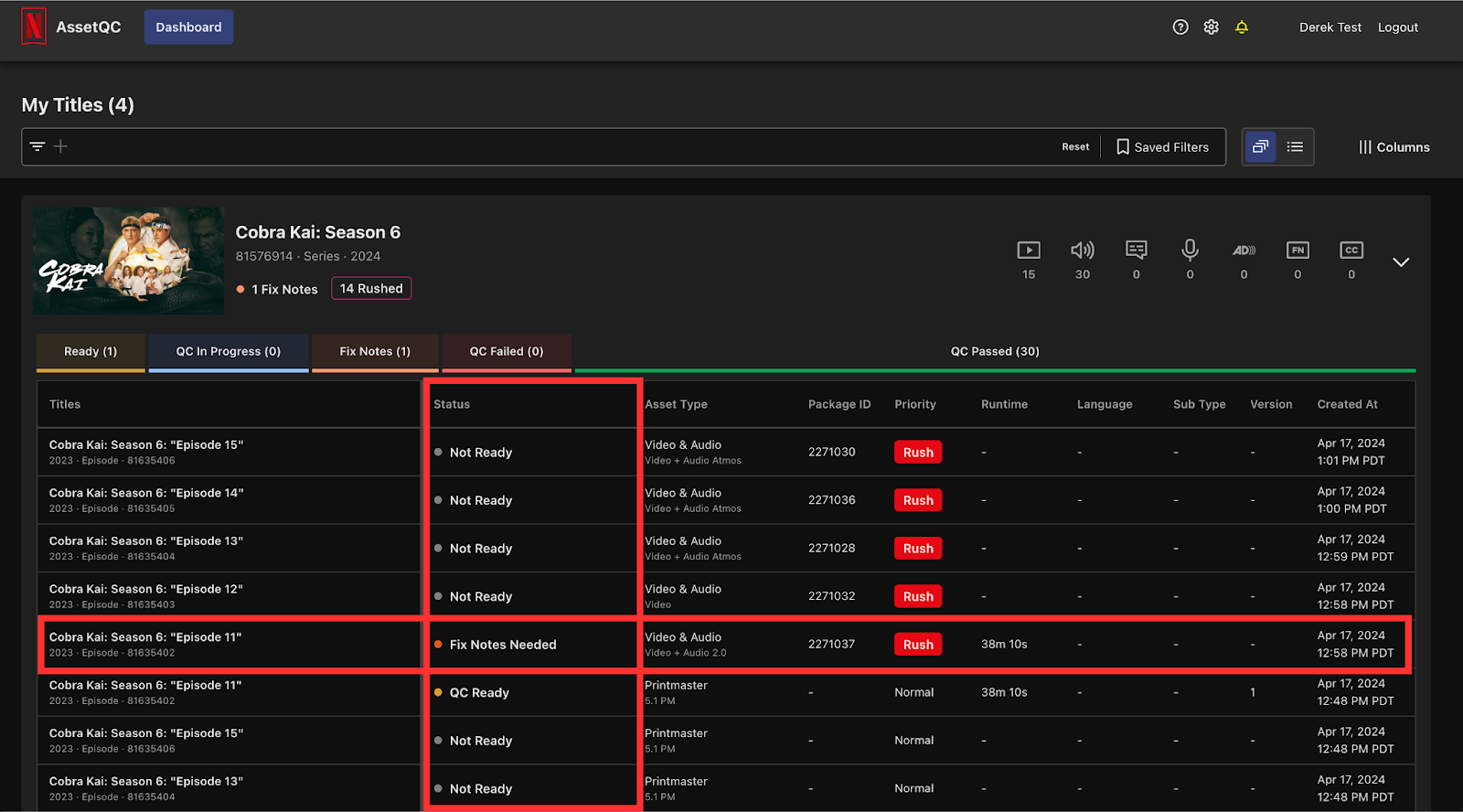
Task: Sort by Created At column header
Action: pyautogui.click(x=1347, y=404)
